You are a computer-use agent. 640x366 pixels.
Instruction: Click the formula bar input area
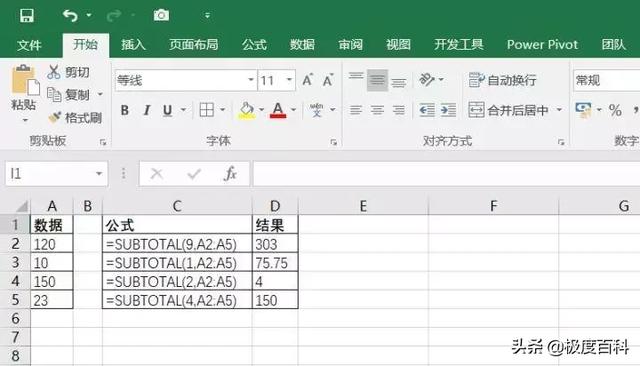[446, 174]
